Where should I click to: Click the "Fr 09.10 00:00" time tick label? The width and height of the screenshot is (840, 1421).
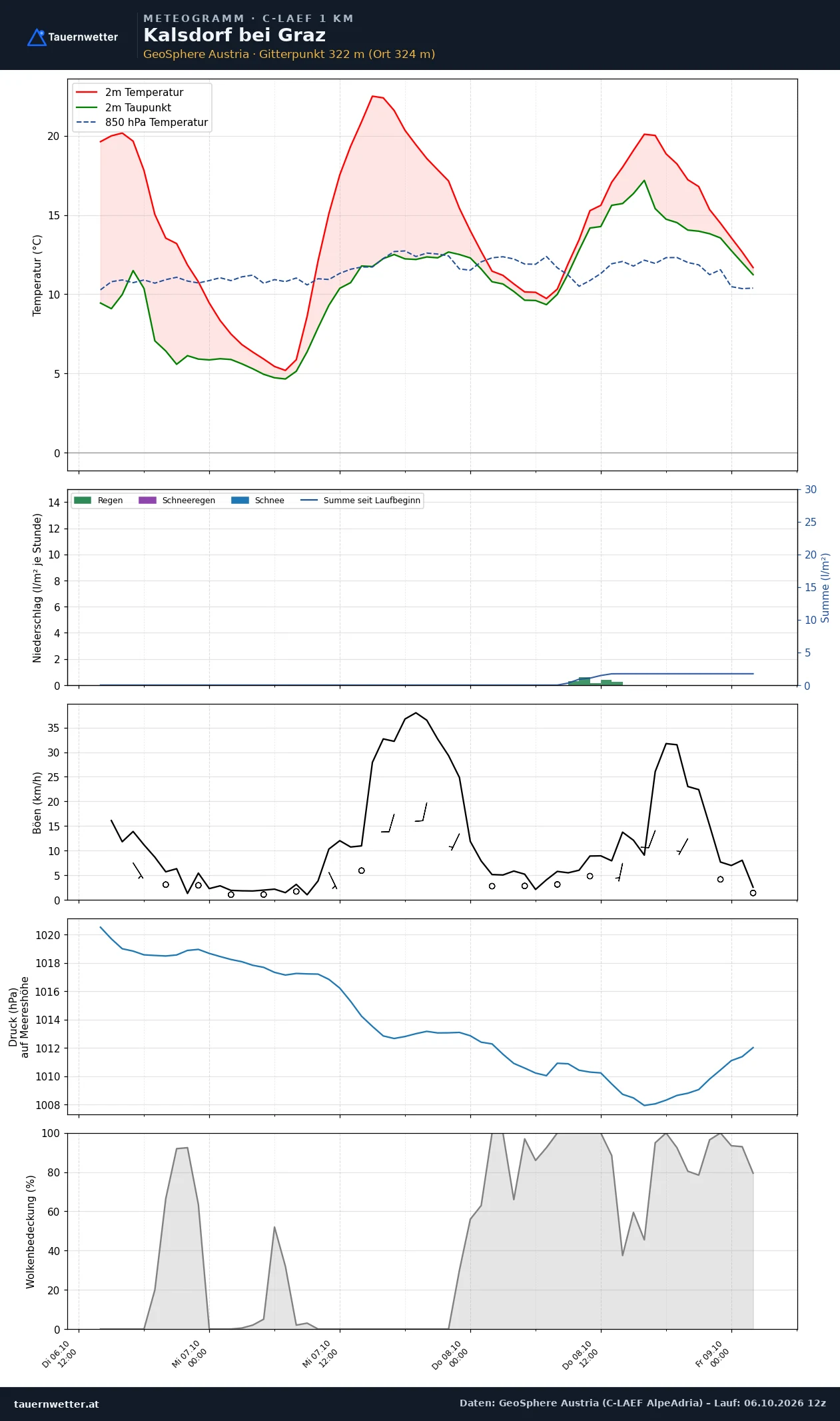(x=713, y=1355)
